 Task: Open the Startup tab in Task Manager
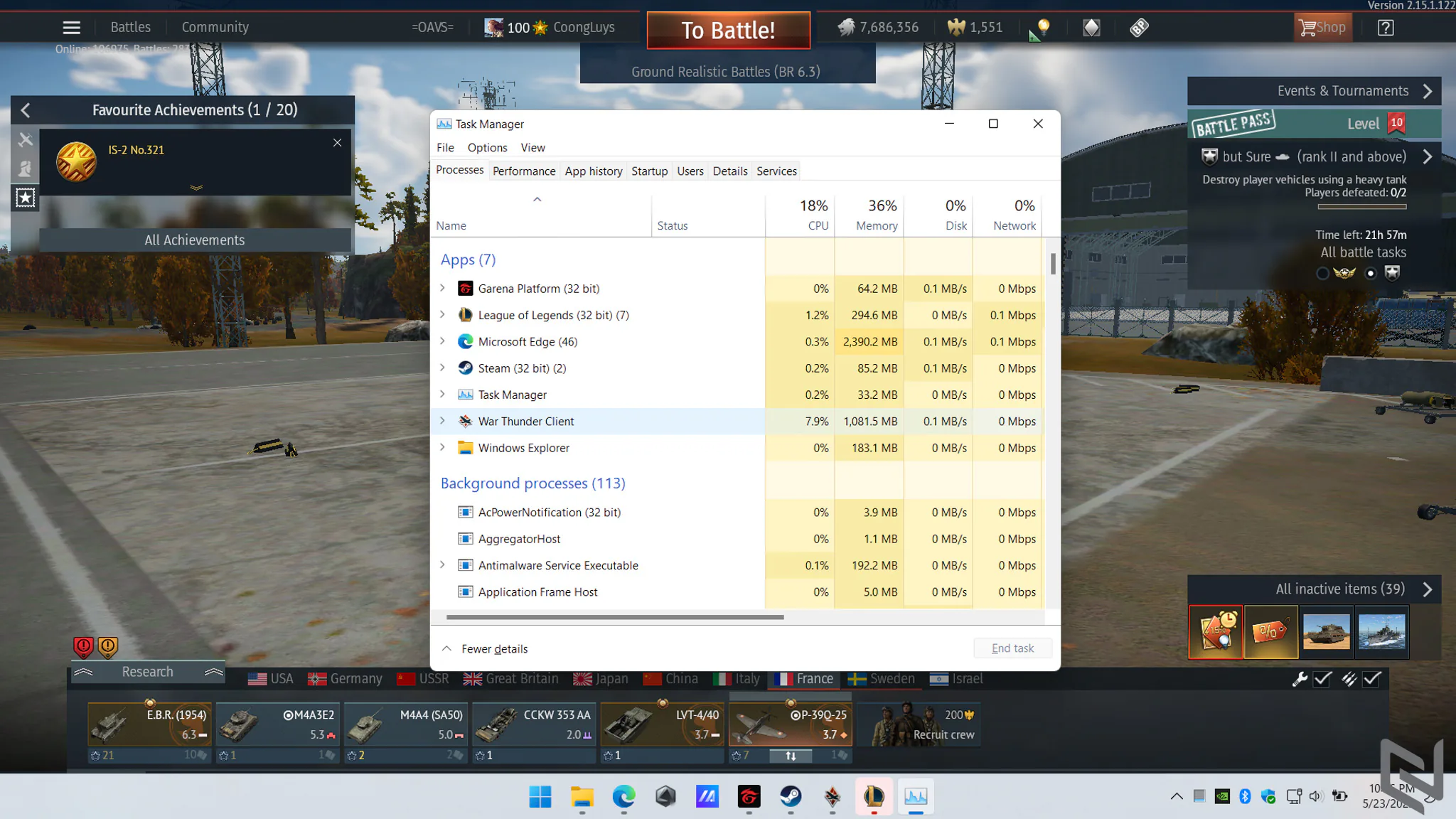tap(649, 171)
